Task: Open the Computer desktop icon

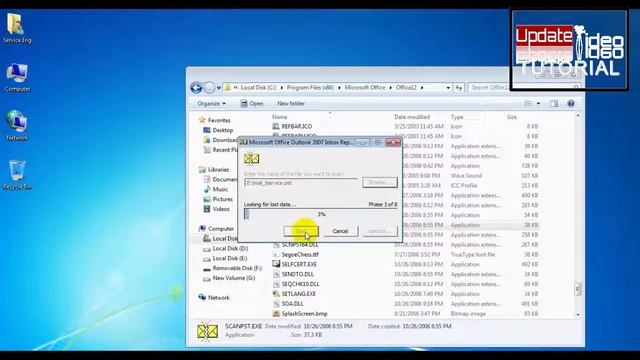Action: pos(17,78)
